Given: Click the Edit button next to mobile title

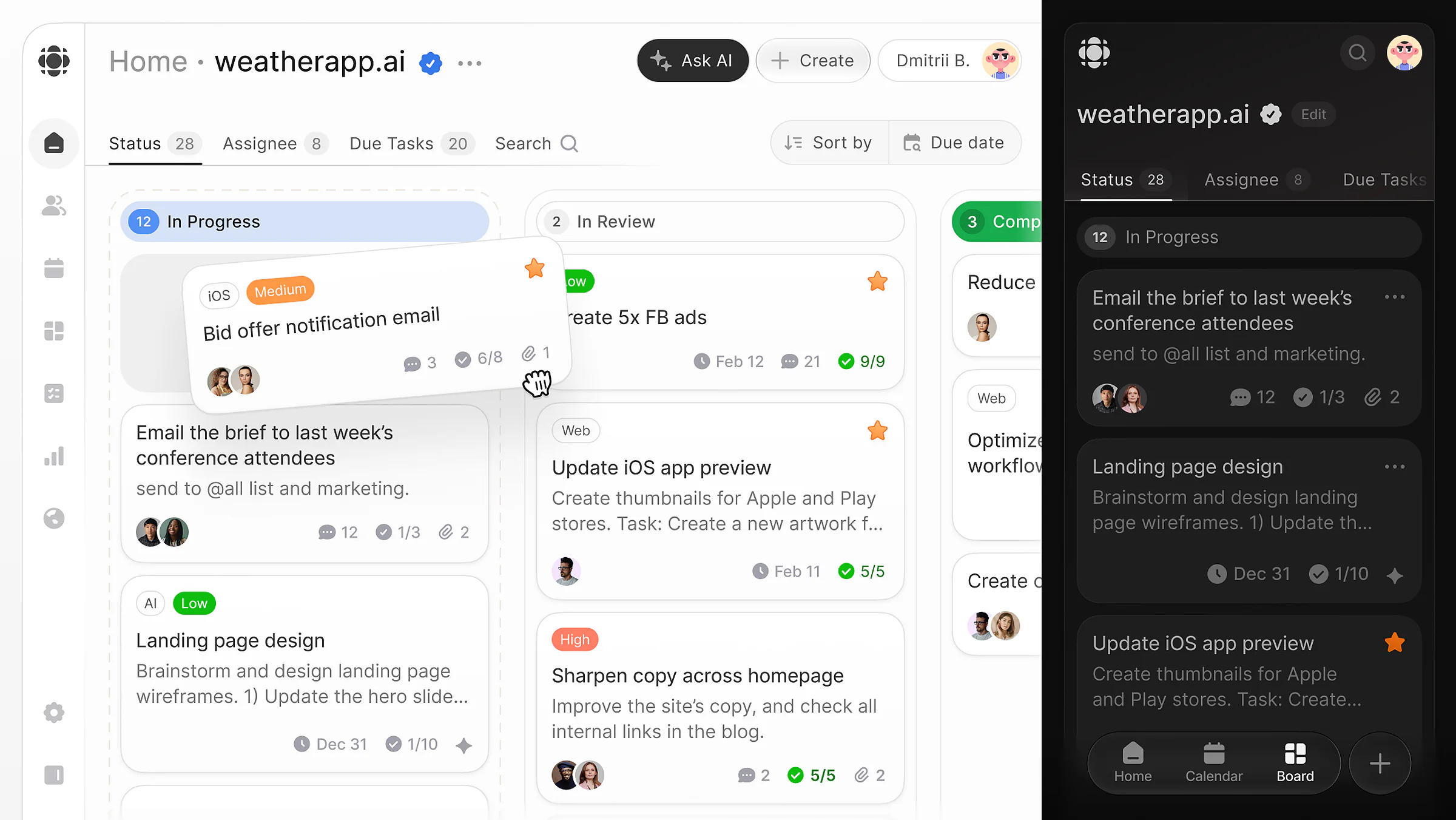Looking at the screenshot, I should pyautogui.click(x=1313, y=115).
